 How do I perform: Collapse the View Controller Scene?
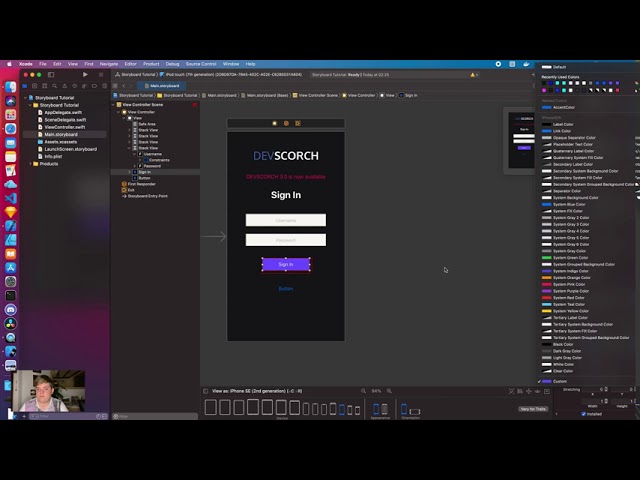[114, 105]
